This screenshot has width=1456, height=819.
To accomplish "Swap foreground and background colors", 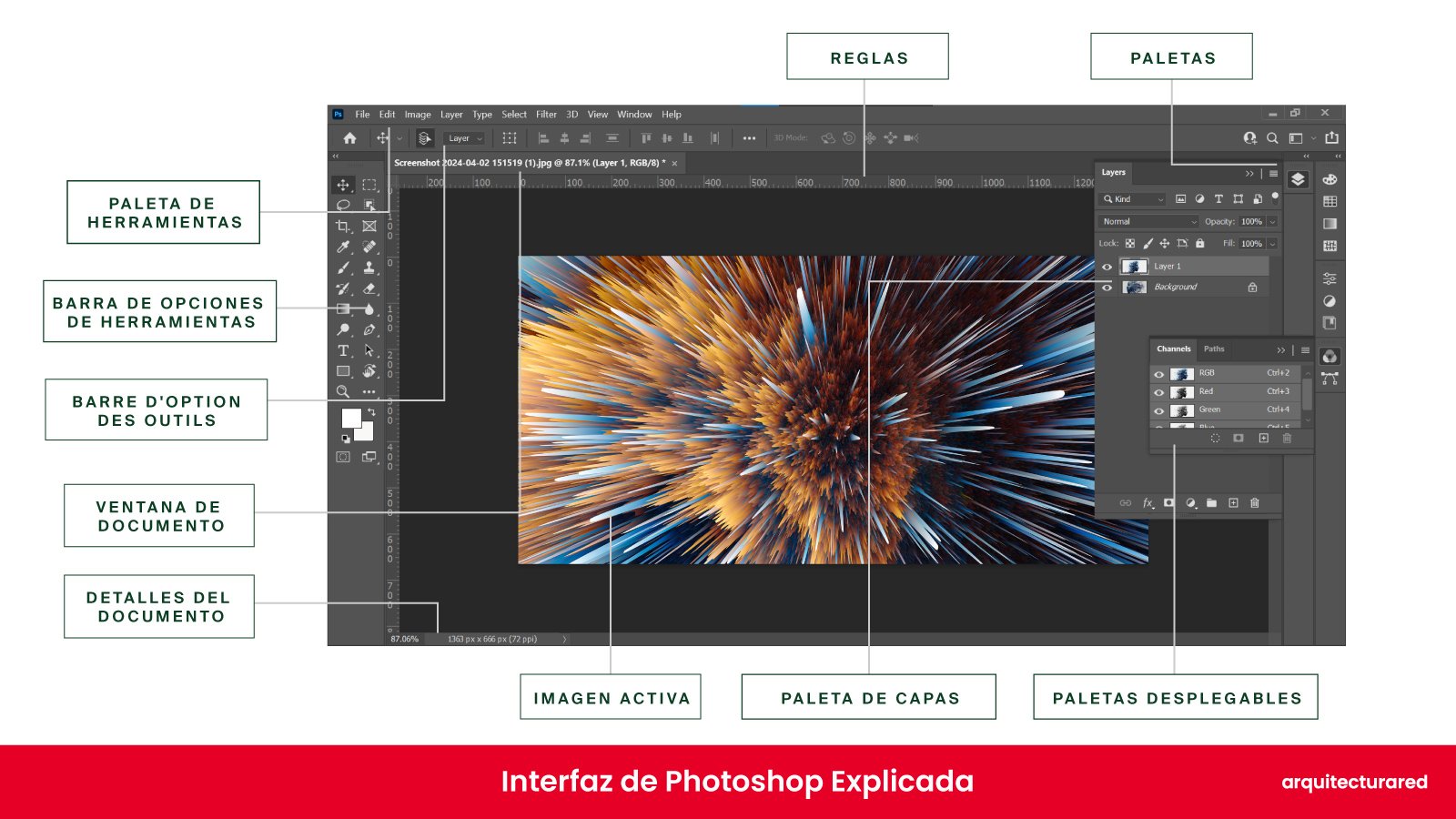I will [371, 412].
